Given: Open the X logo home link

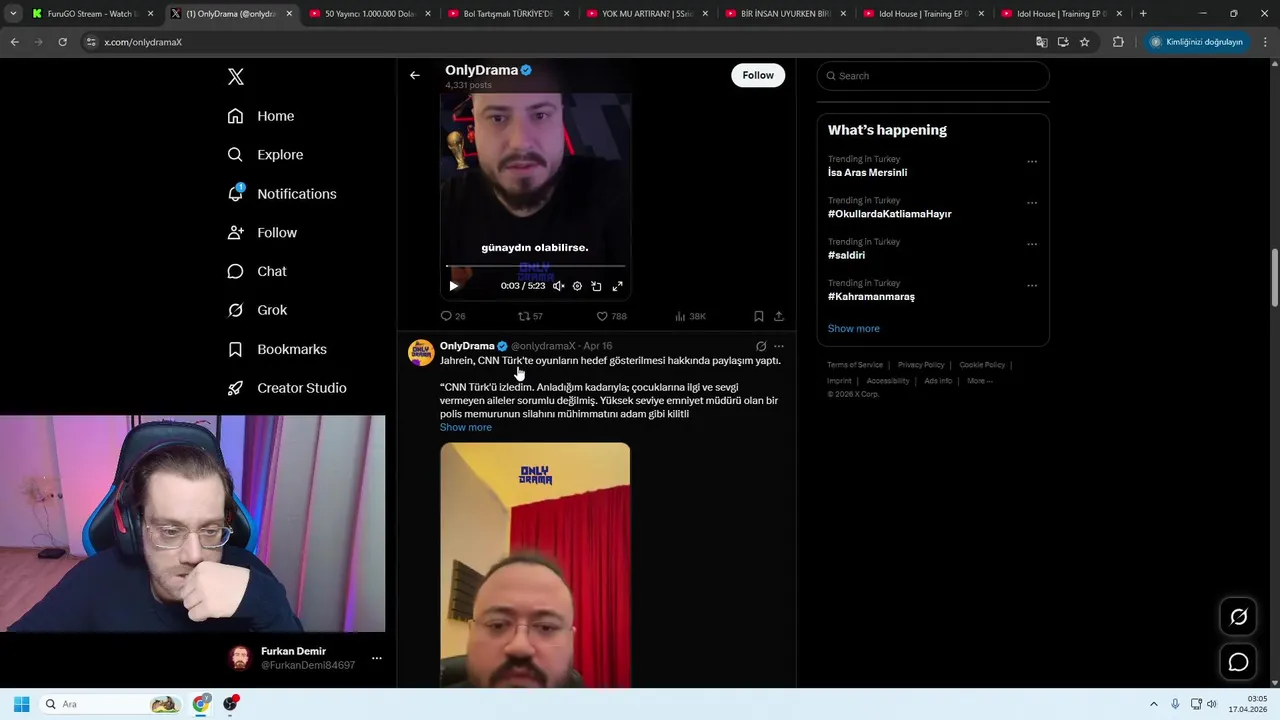Looking at the screenshot, I should (235, 77).
